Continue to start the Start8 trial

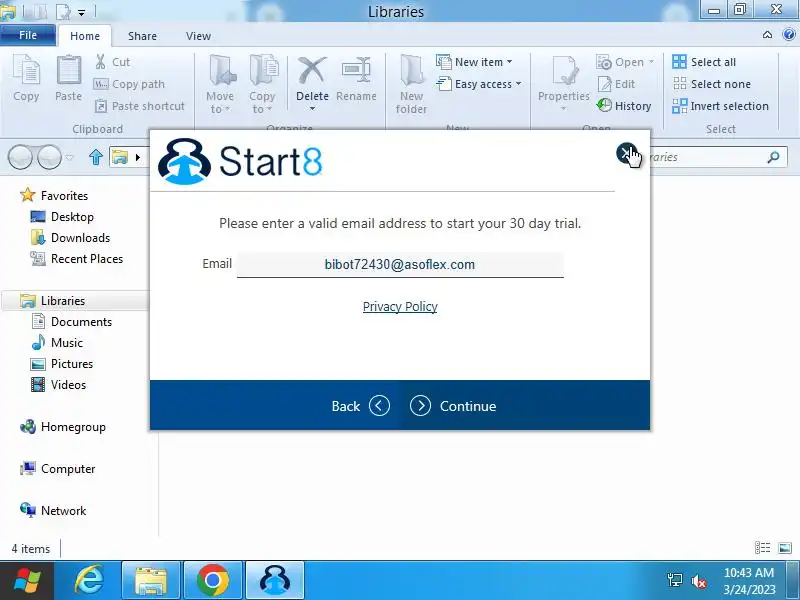point(453,406)
